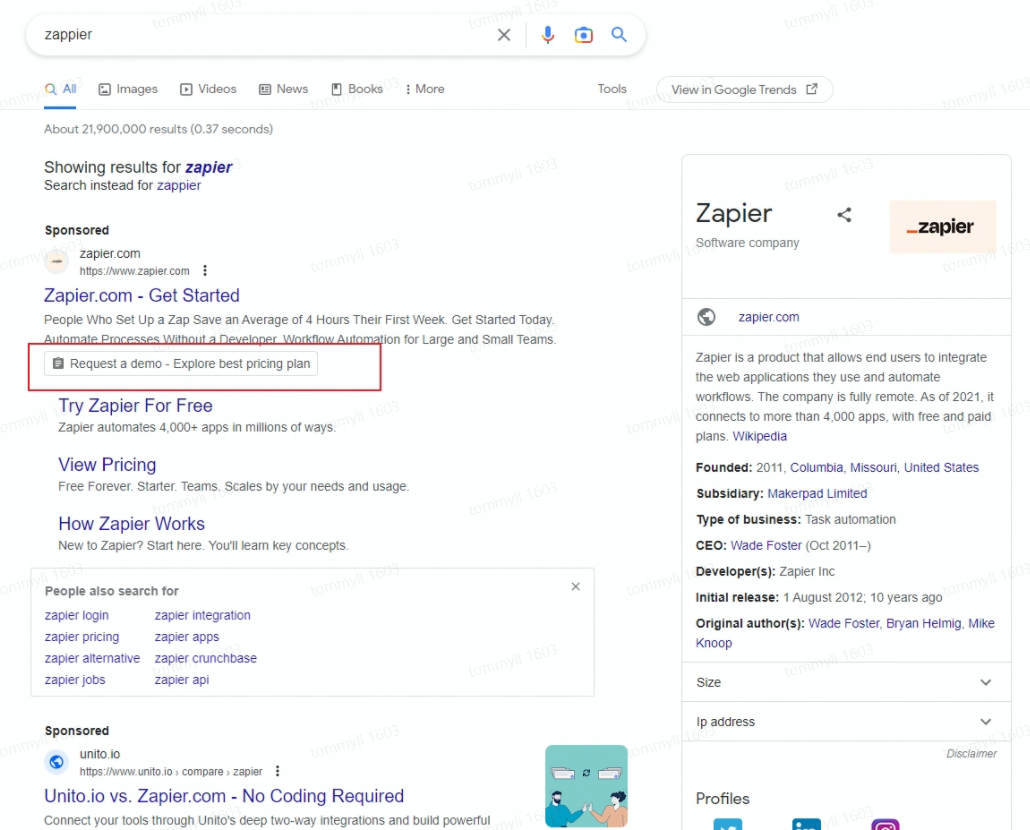
Task: Open the Wikipedia source link
Action: [x=759, y=437]
